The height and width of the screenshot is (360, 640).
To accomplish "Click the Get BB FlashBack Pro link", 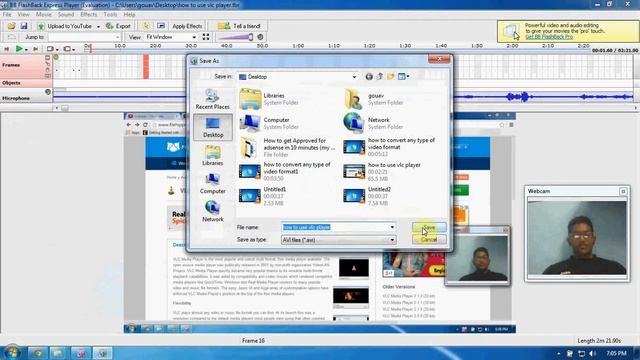I will tap(549, 37).
